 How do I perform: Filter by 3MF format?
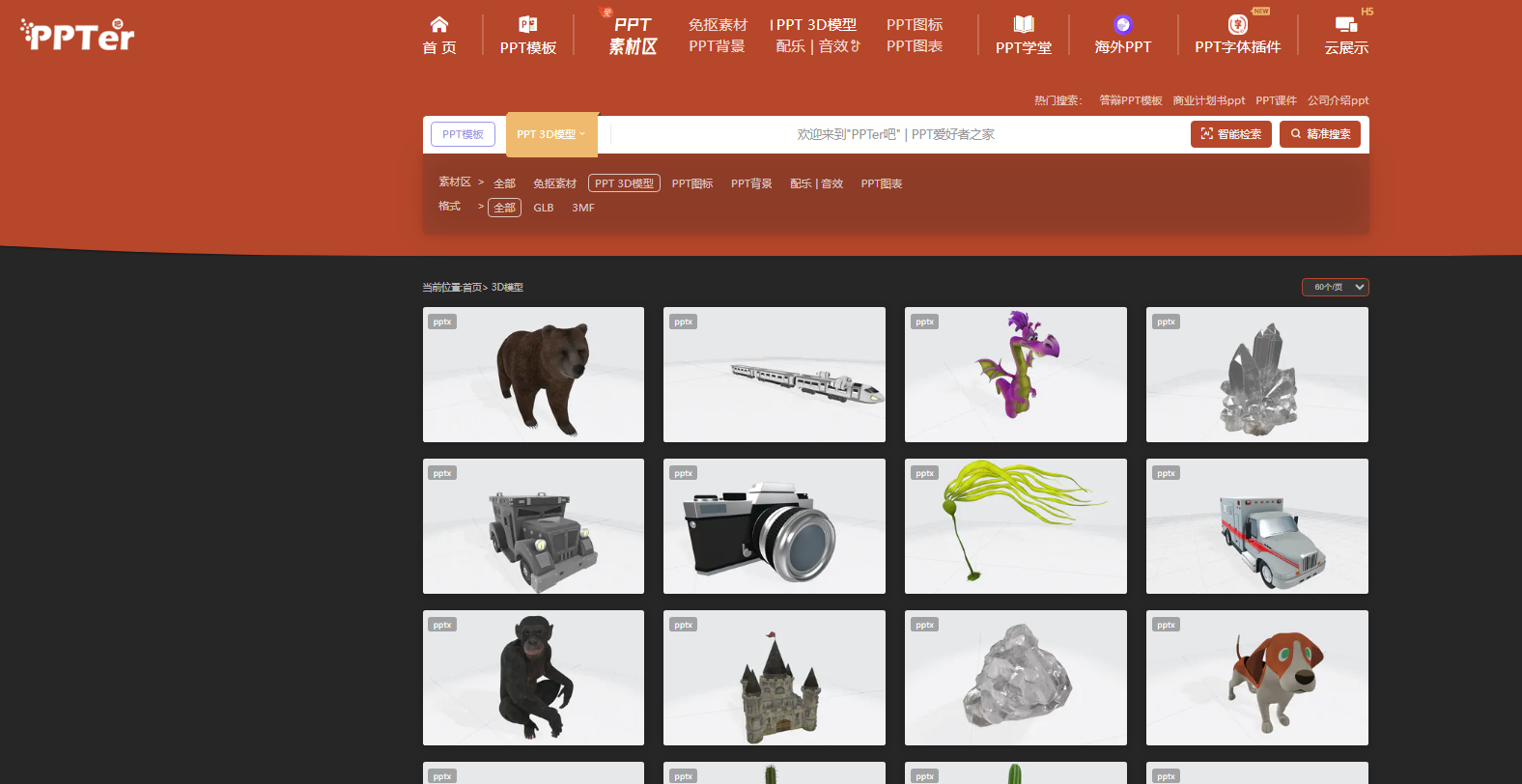click(583, 208)
